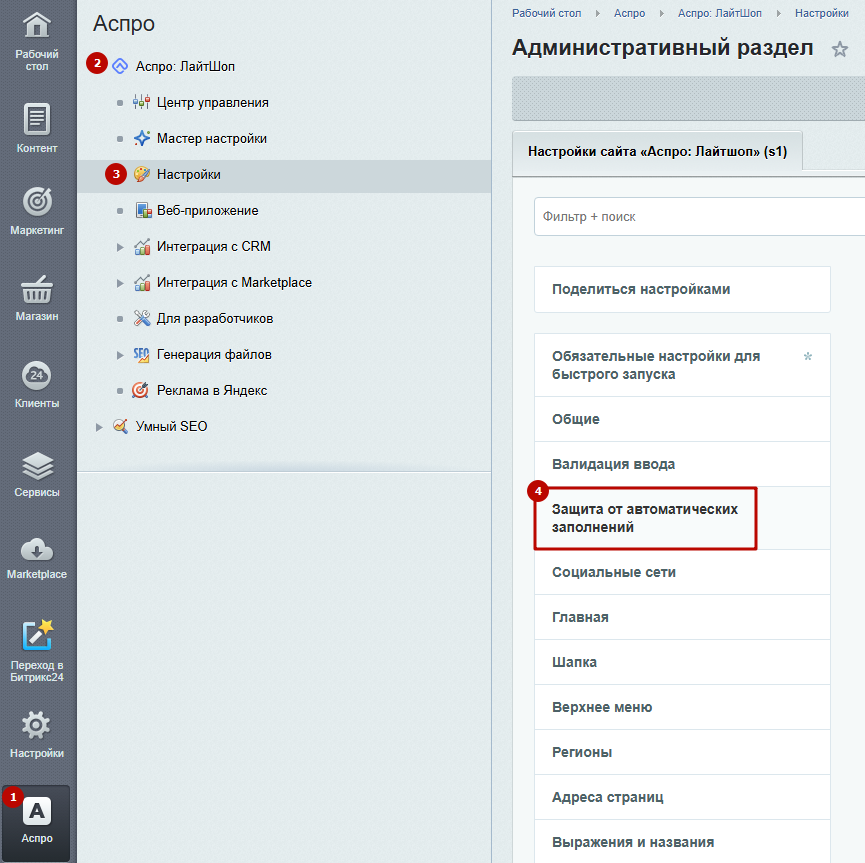Open Веб-приложение tree item
The image size is (865, 863).
207,210
